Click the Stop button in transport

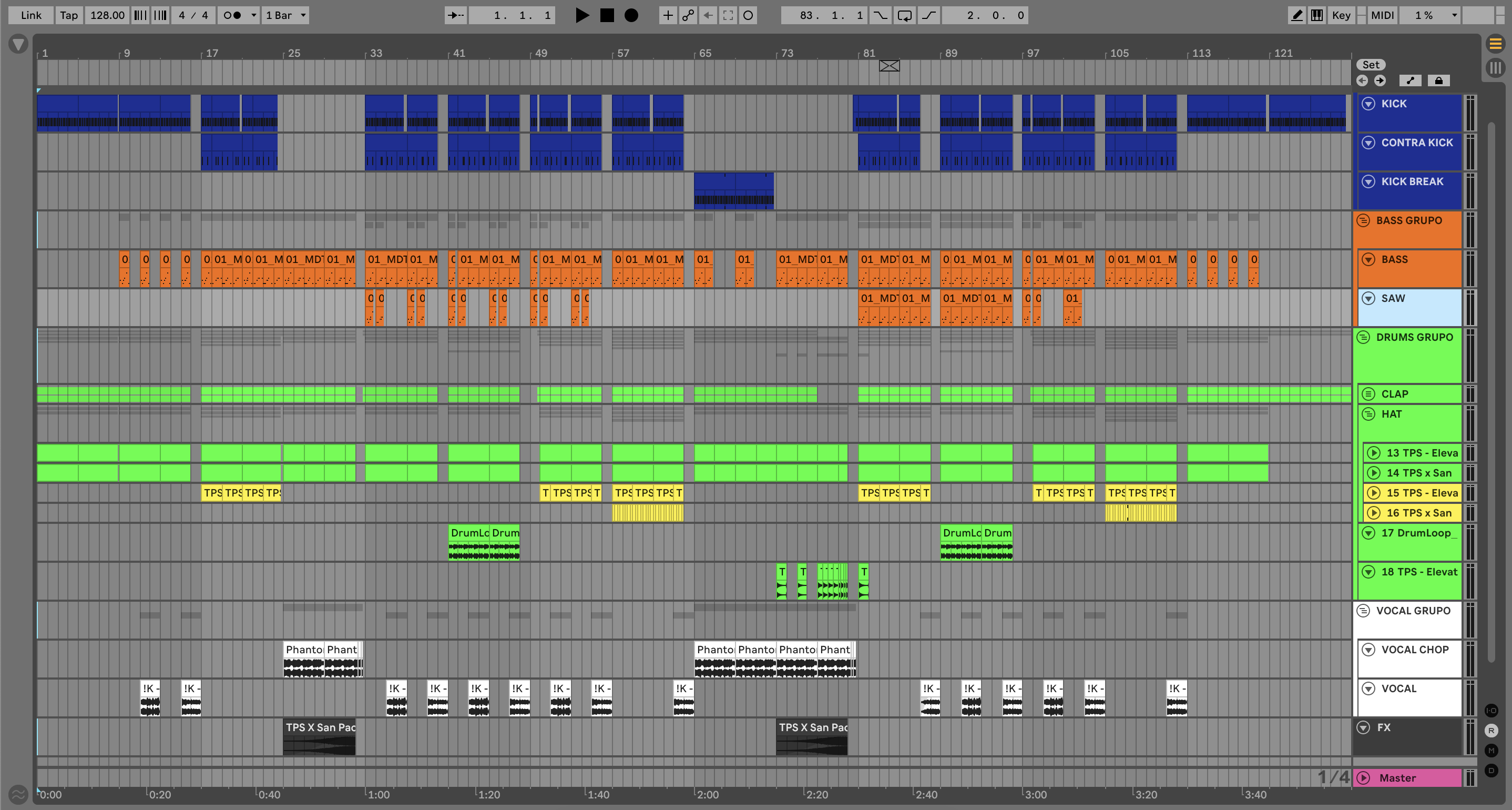click(607, 15)
